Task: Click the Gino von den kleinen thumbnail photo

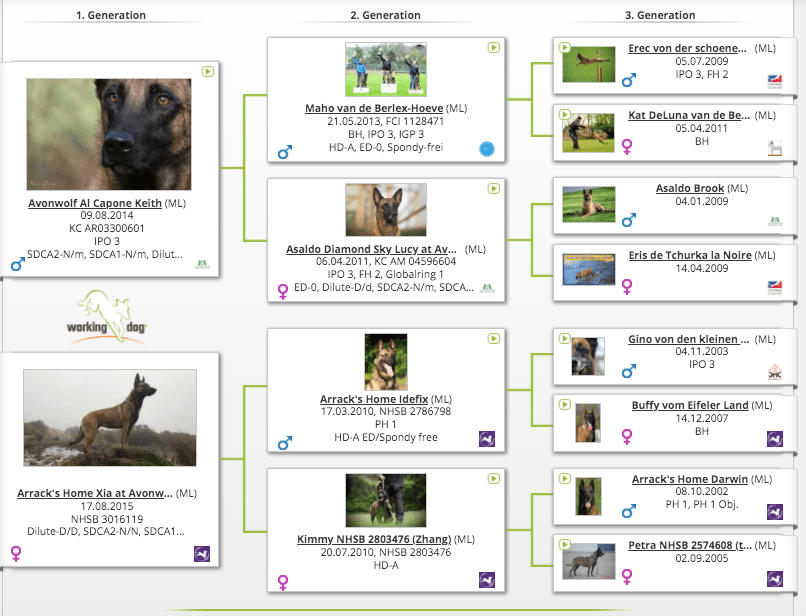Action: [x=588, y=356]
